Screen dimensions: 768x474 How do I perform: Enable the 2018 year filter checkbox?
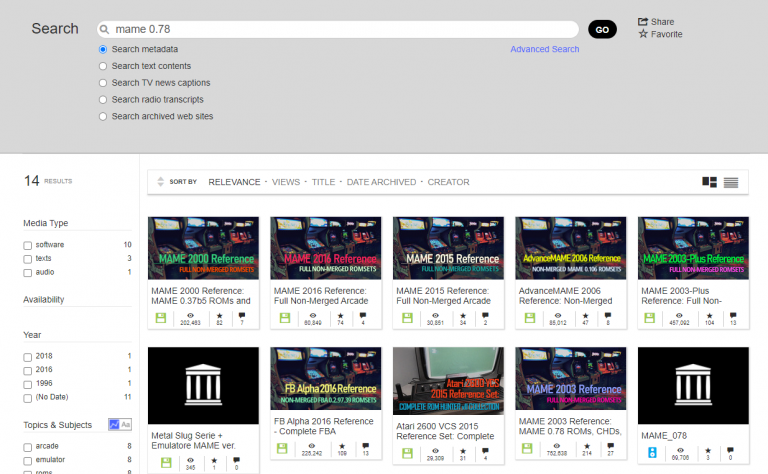click(x=28, y=356)
